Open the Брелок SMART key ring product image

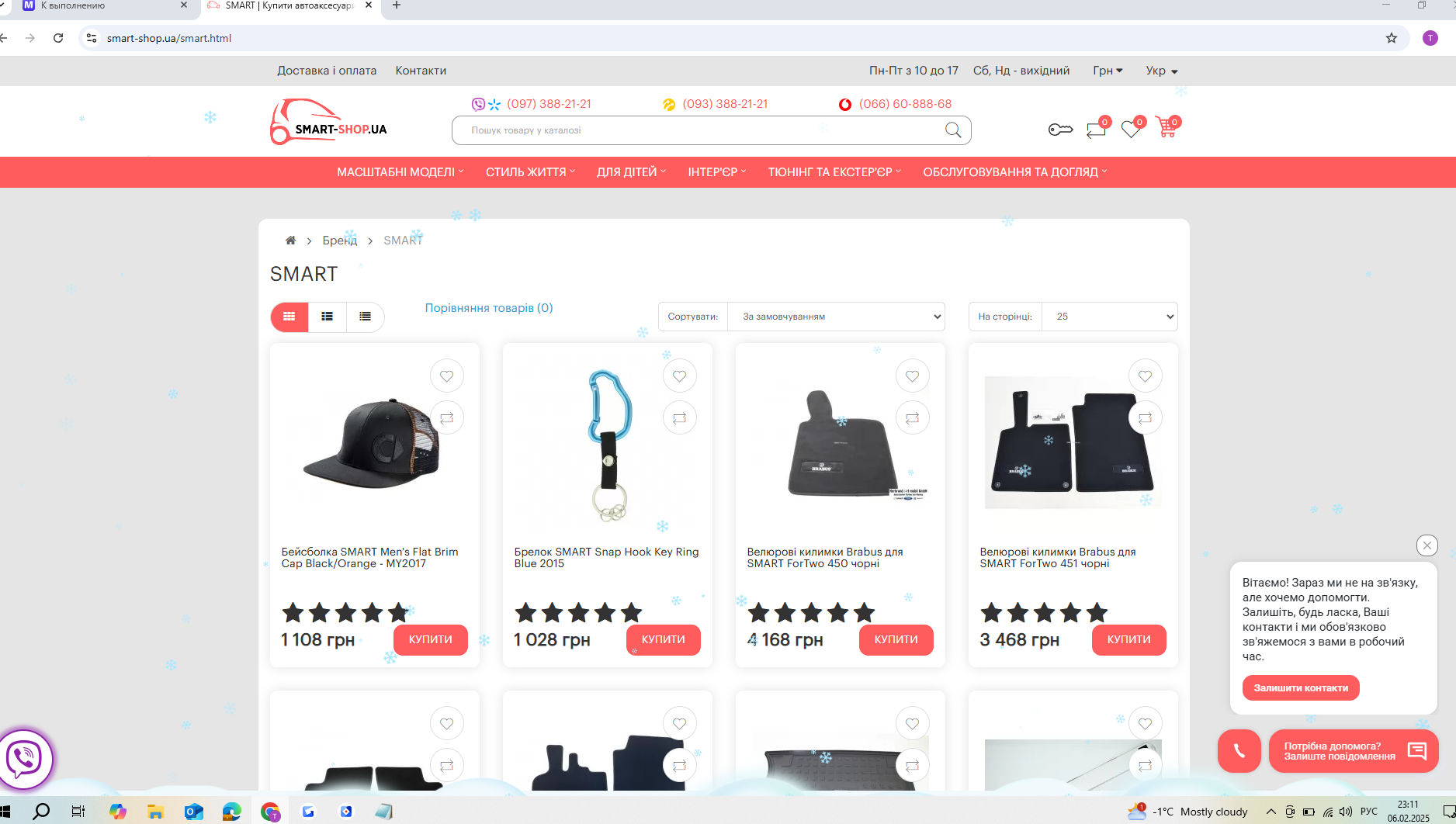608,445
